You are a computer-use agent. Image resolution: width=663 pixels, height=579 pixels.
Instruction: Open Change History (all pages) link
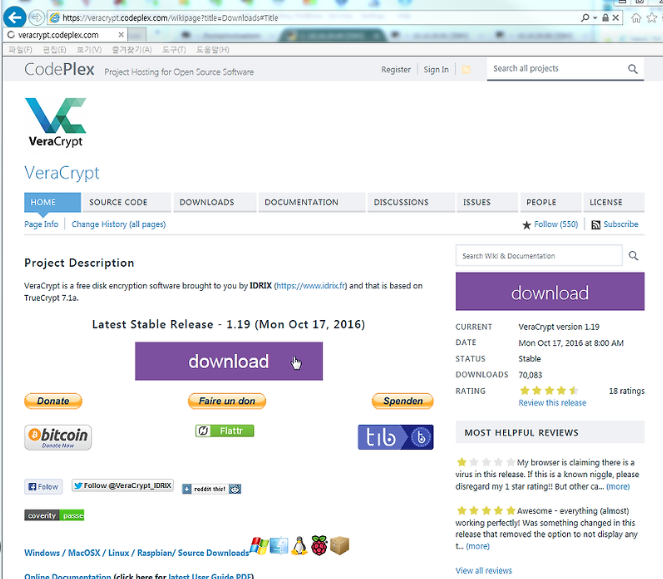tap(118, 224)
